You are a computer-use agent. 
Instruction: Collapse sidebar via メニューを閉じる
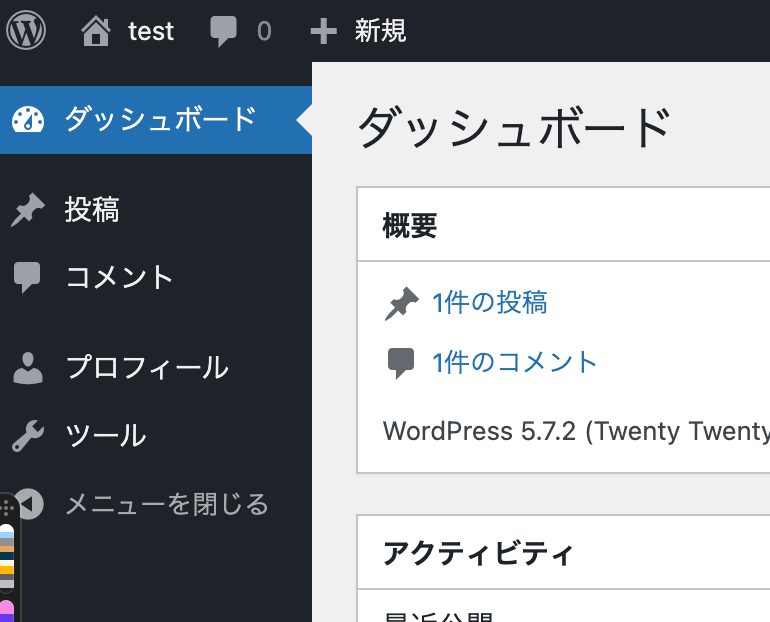tap(167, 504)
